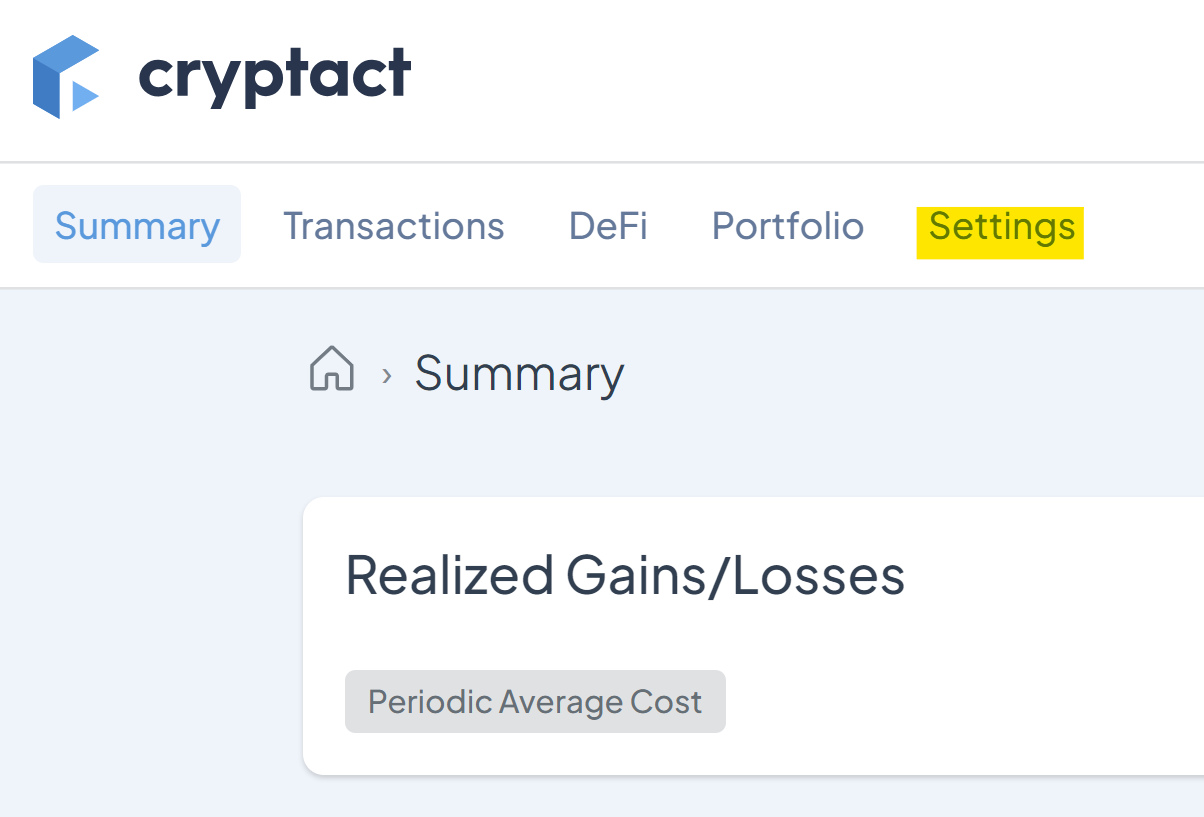Open the Transactions tab
Viewport: 1204px width, 817px height.
(394, 226)
